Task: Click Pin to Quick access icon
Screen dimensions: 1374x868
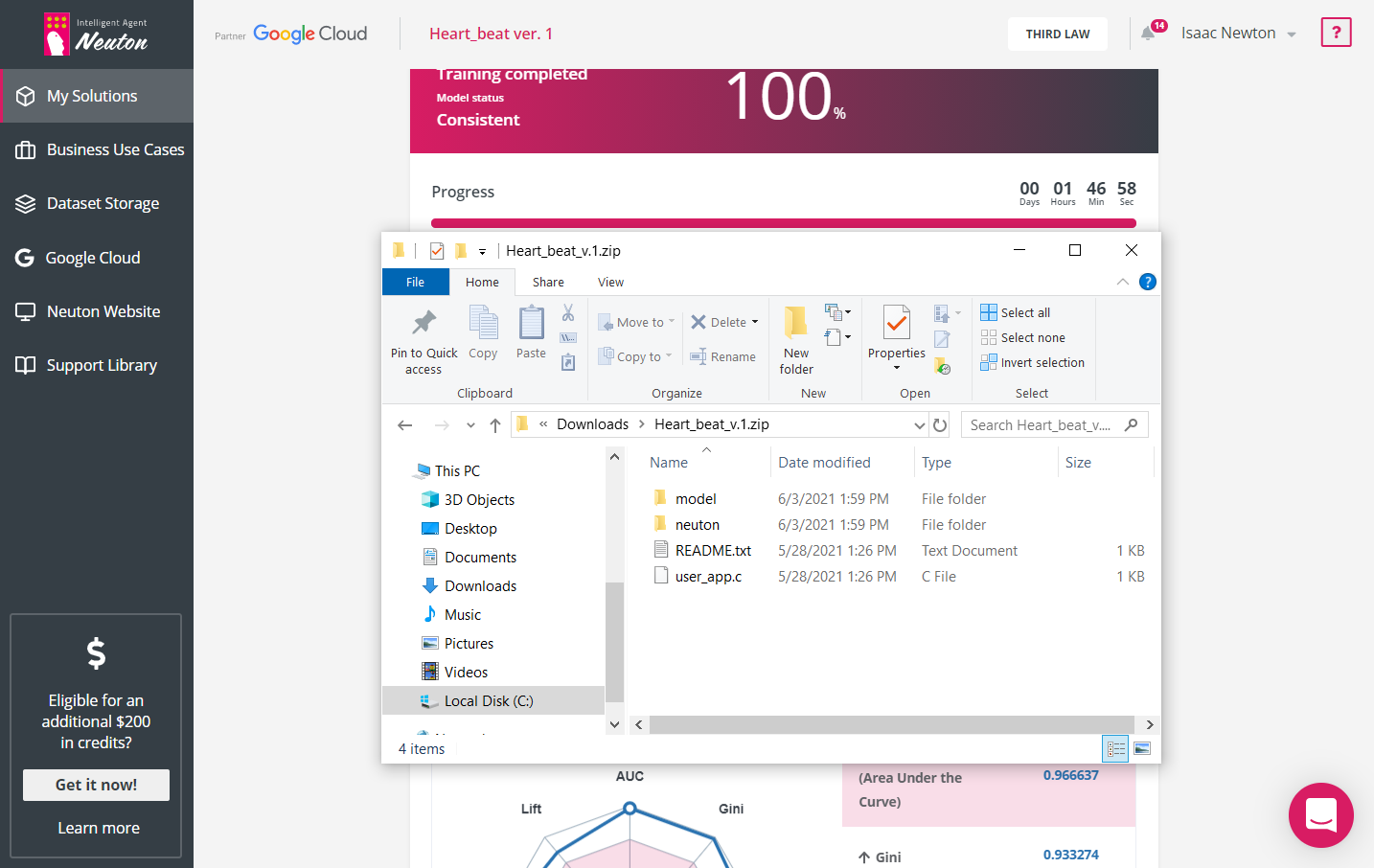Action: (x=424, y=323)
